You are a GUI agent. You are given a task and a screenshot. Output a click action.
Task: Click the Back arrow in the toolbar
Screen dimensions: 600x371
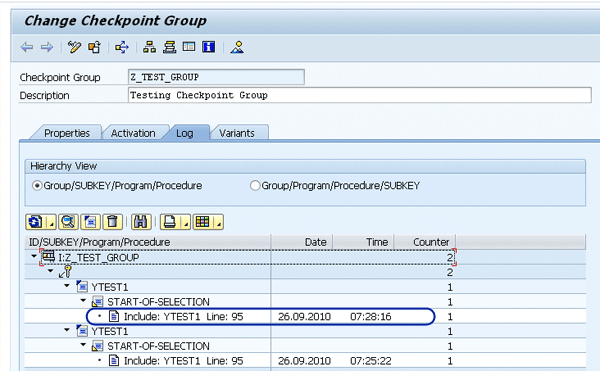(27, 47)
